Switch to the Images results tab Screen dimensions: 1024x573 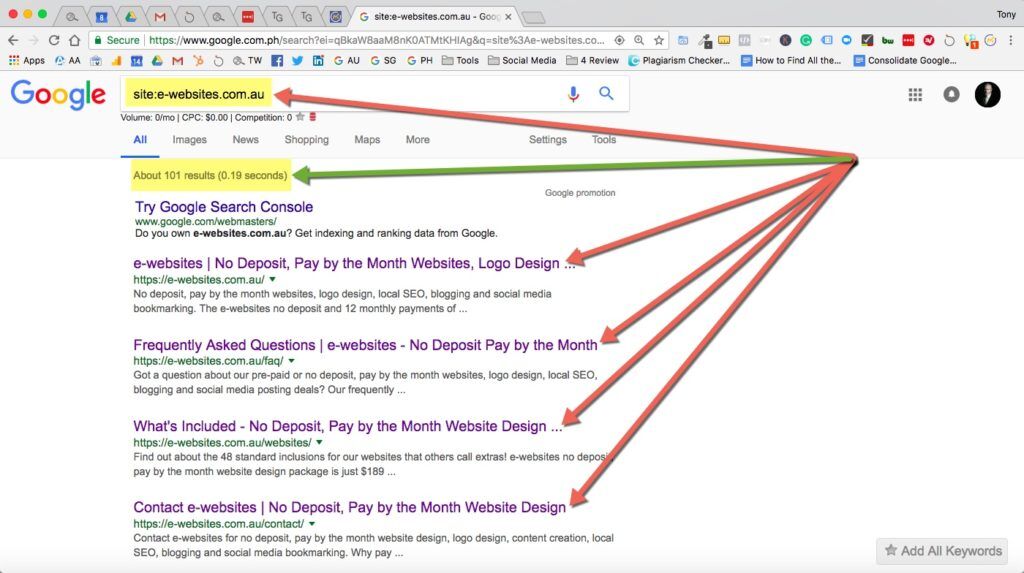(x=189, y=140)
